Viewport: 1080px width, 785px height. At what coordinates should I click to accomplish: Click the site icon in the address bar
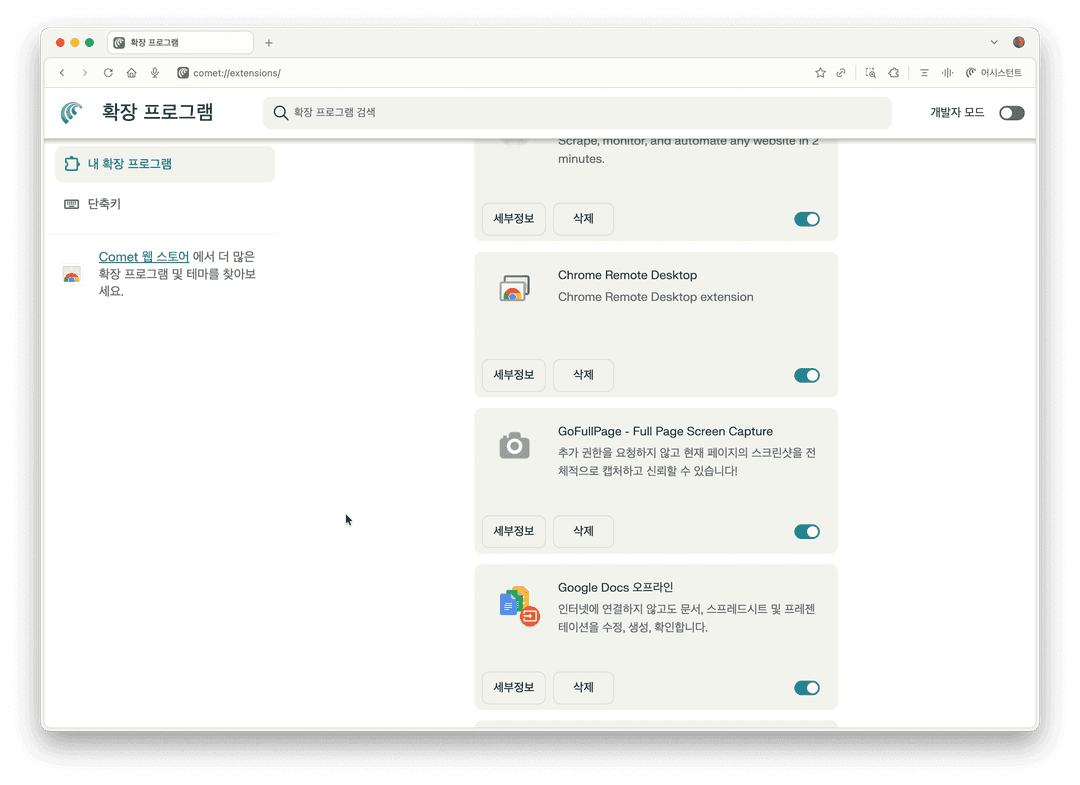[183, 73]
